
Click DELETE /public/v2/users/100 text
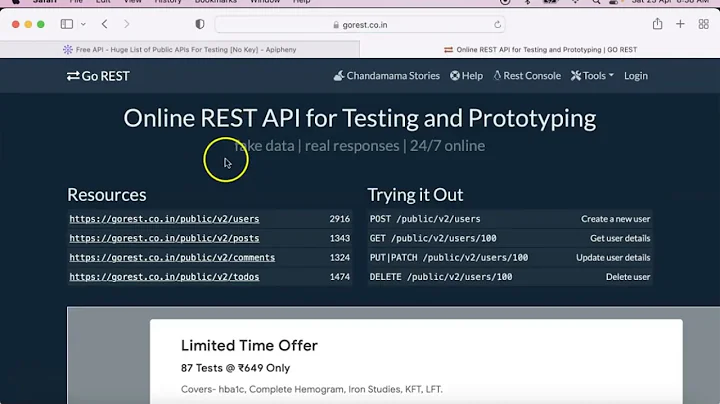tap(441, 277)
